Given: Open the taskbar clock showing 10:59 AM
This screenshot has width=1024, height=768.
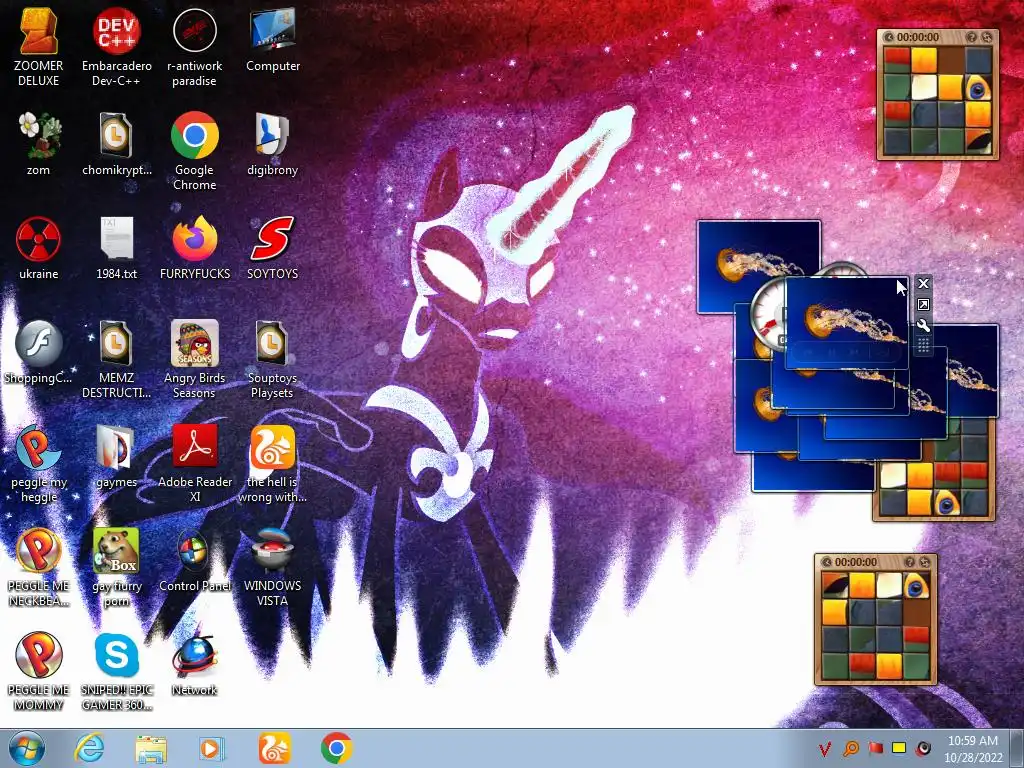Looking at the screenshot, I should coord(973,749).
